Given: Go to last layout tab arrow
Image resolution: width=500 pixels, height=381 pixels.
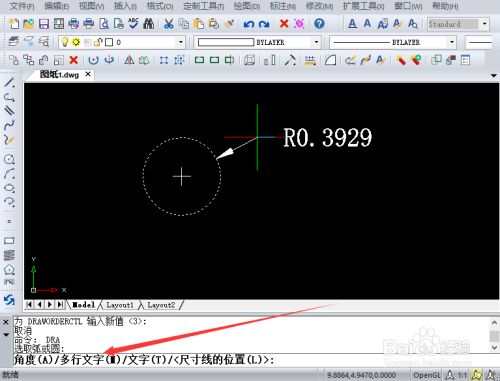Looking at the screenshot, I should click(60, 304).
